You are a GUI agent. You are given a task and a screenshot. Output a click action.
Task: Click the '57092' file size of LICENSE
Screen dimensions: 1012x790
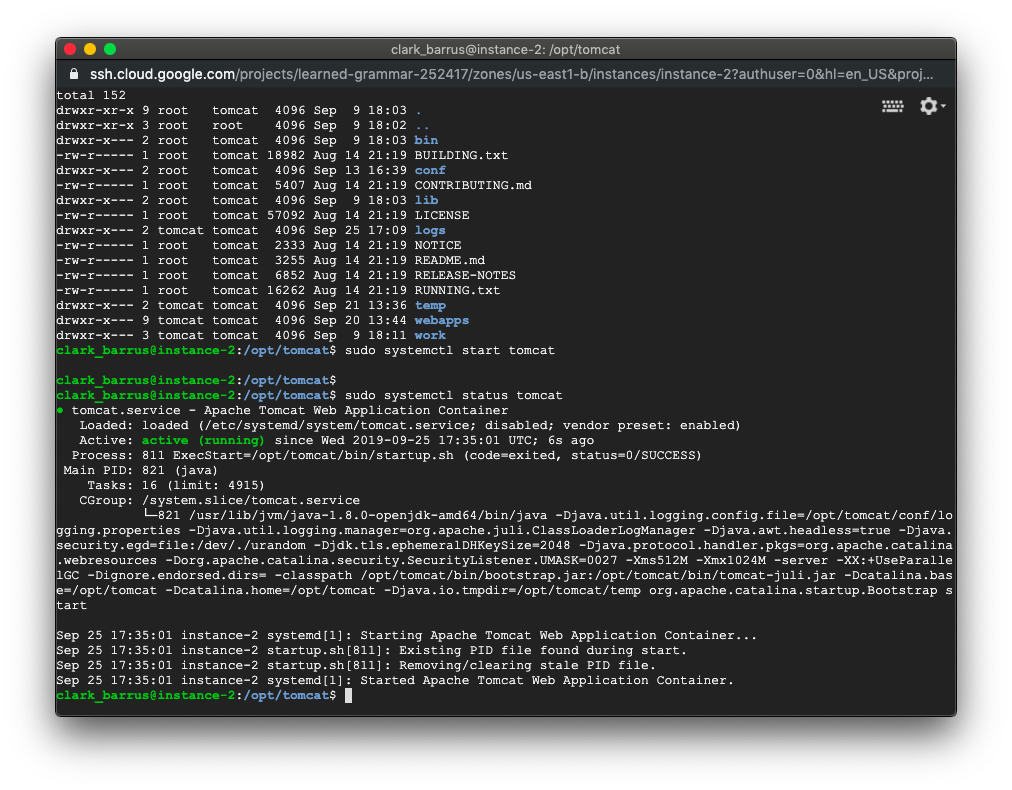[286, 216]
